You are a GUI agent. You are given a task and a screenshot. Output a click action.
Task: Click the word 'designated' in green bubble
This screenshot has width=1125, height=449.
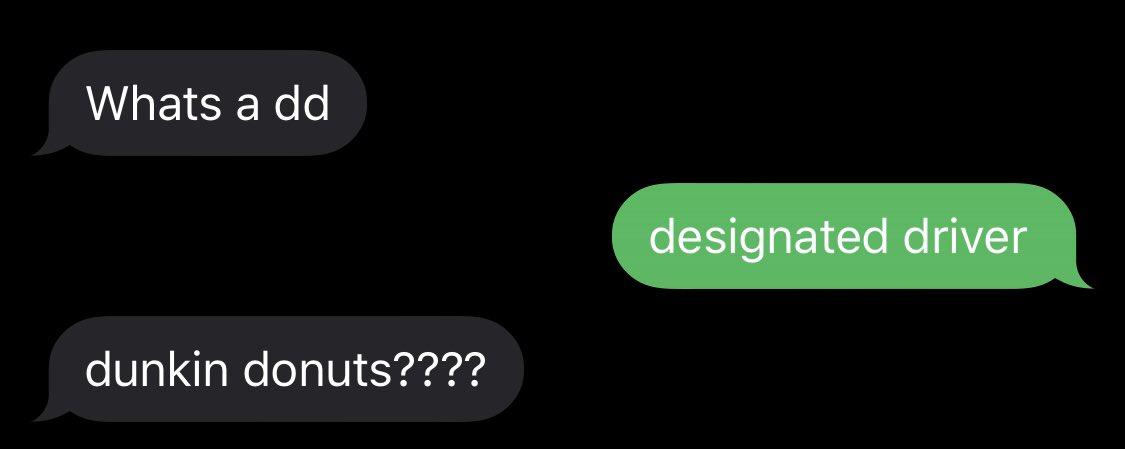[x=768, y=237]
